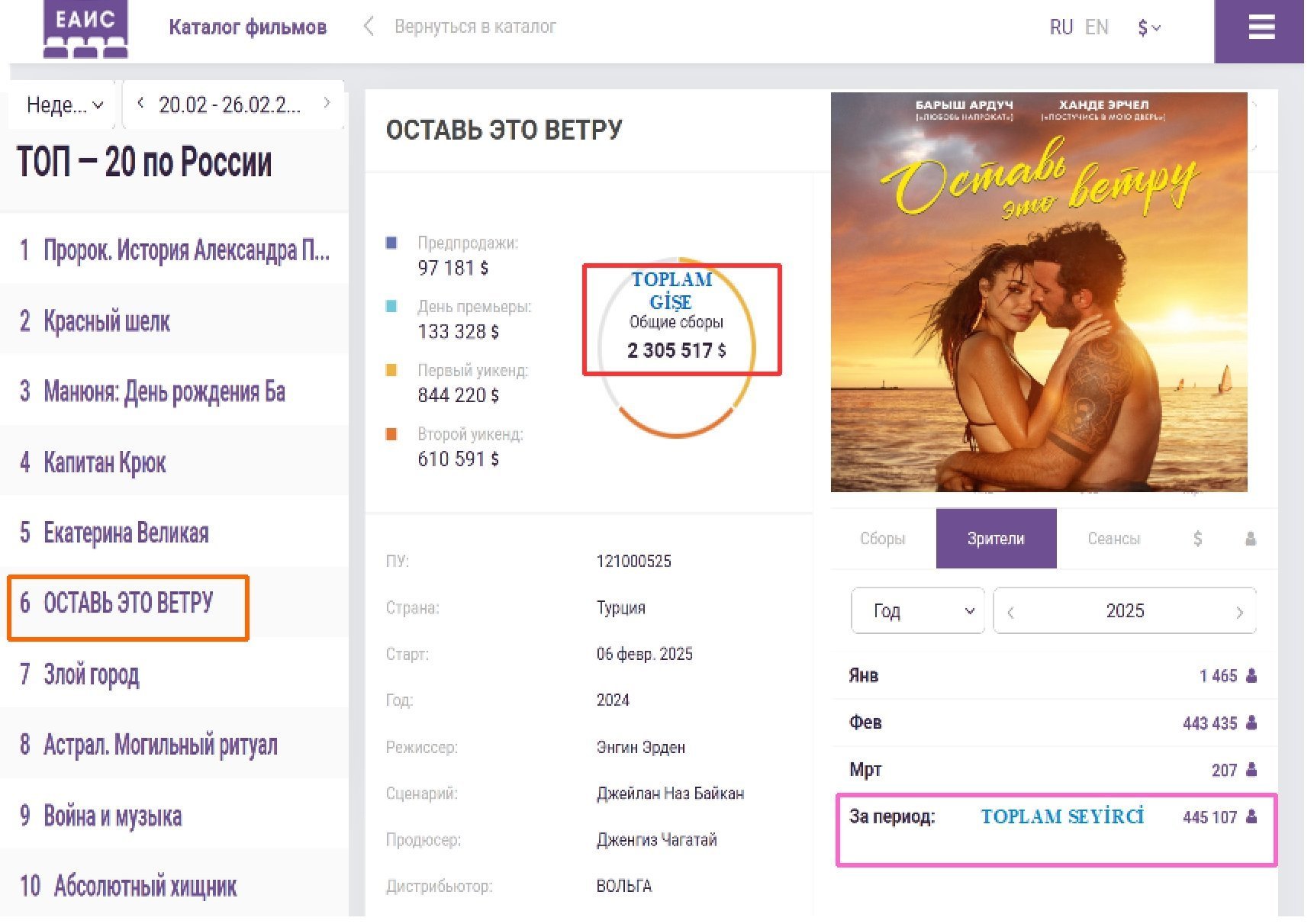Open Каталог фильмов link

(x=247, y=27)
